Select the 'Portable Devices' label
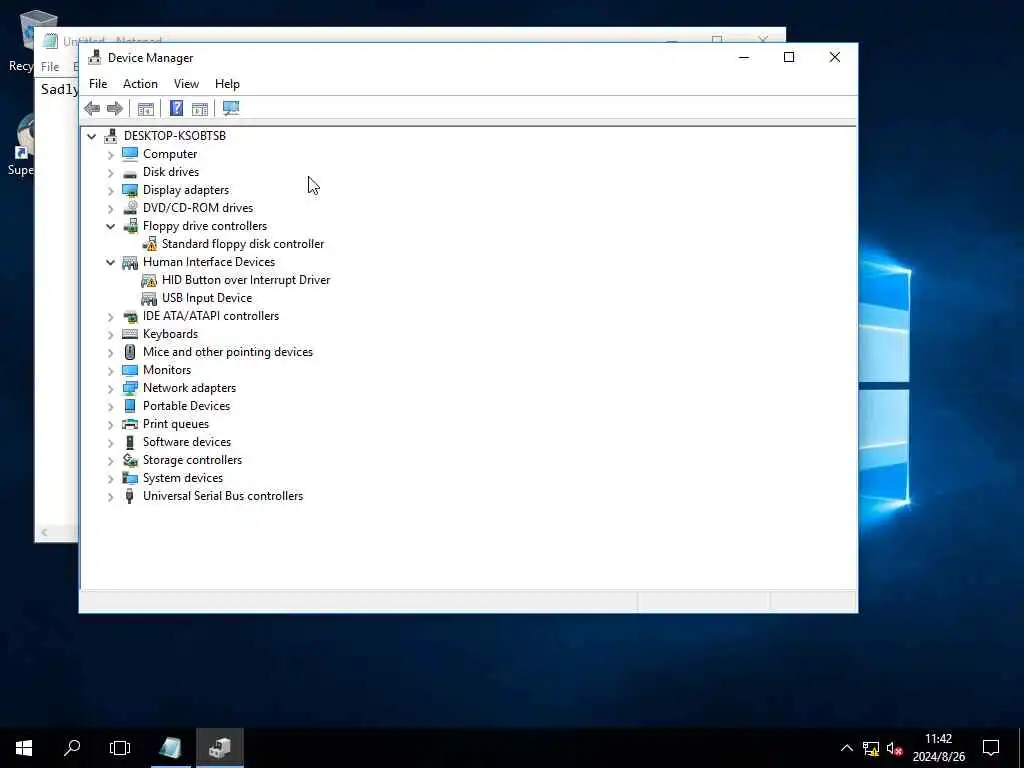This screenshot has width=1024, height=768. point(187,406)
